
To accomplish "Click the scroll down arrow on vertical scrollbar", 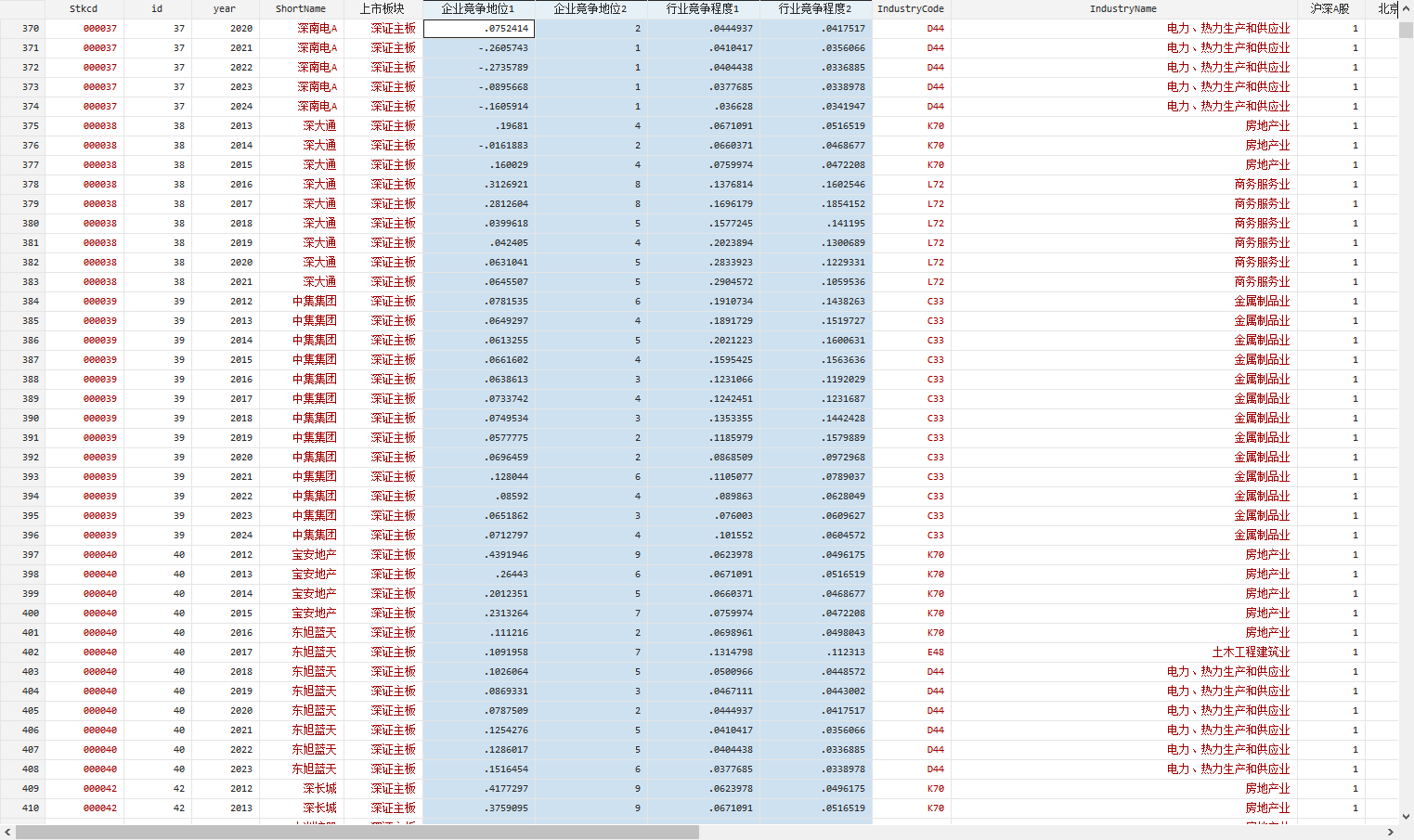I will [1406, 817].
